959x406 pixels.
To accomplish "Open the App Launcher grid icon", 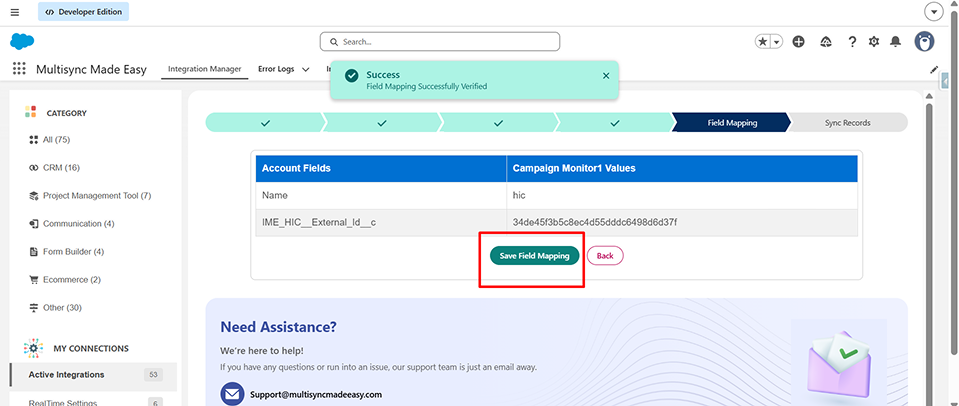I will pos(20,69).
